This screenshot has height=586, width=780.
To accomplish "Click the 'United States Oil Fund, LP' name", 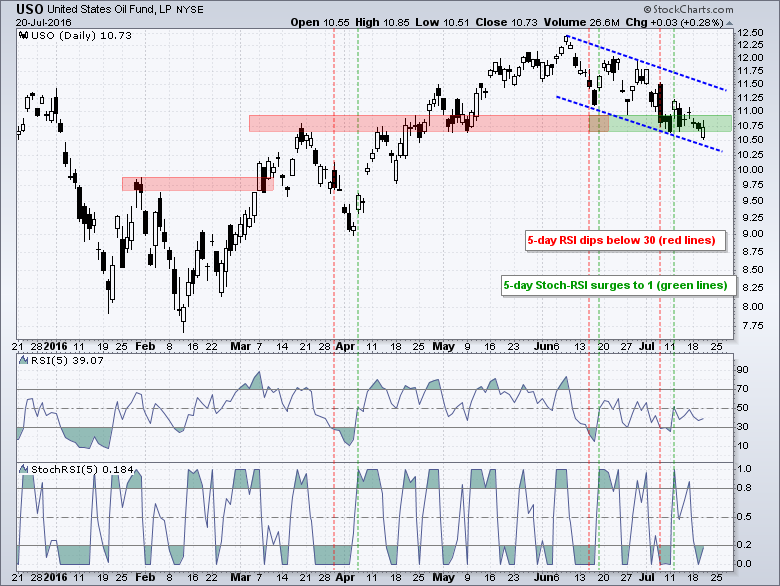I will 109,9.
